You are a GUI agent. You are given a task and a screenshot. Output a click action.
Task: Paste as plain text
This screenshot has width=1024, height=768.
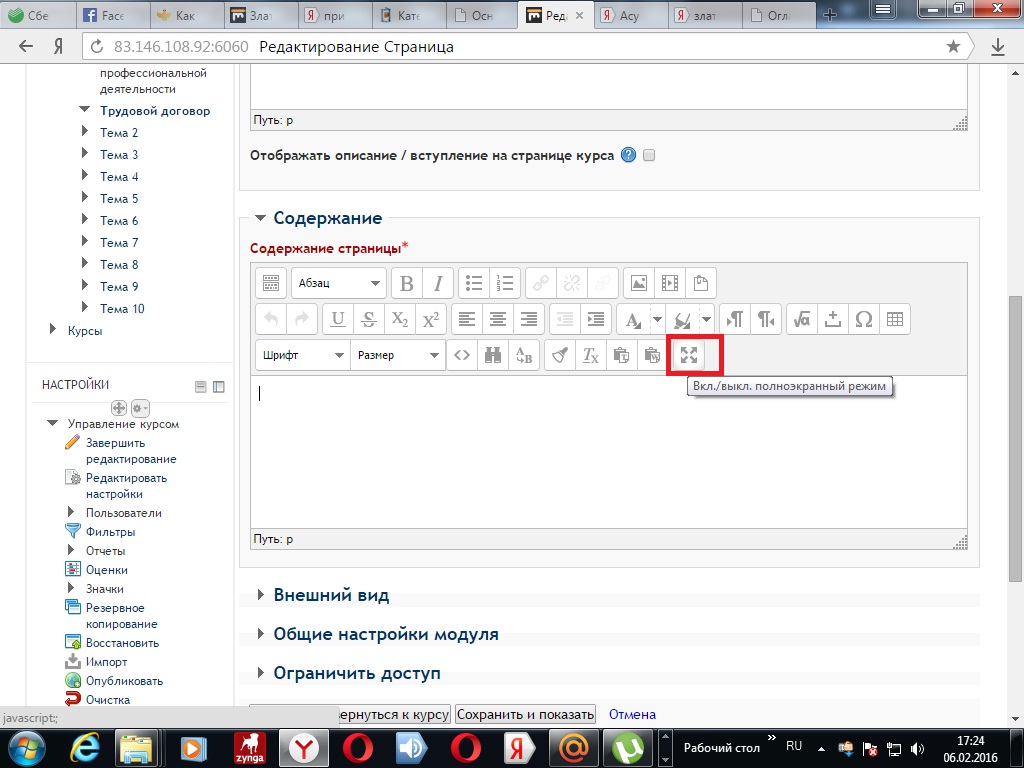click(622, 355)
